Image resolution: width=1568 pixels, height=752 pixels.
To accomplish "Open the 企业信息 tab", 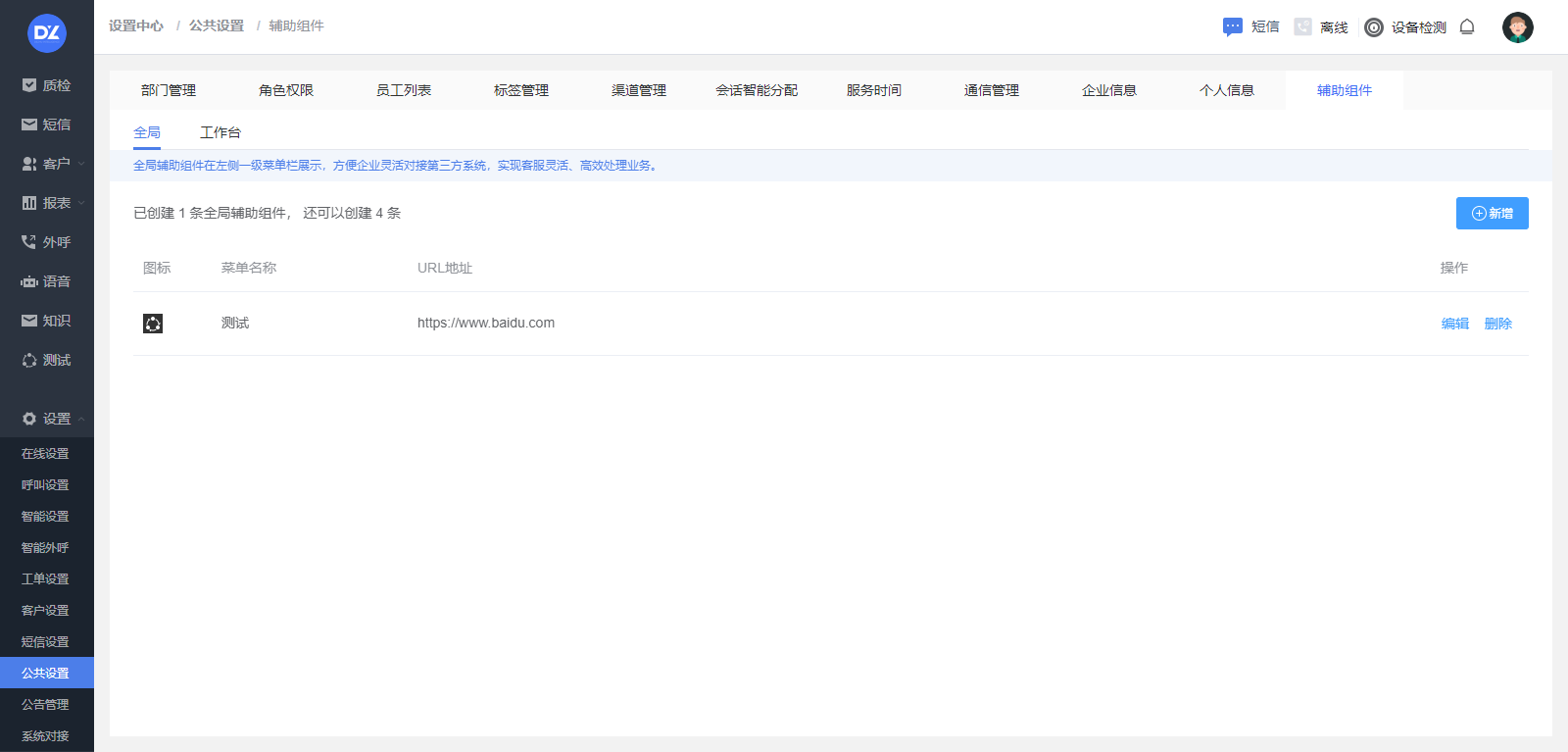I will (x=1109, y=90).
